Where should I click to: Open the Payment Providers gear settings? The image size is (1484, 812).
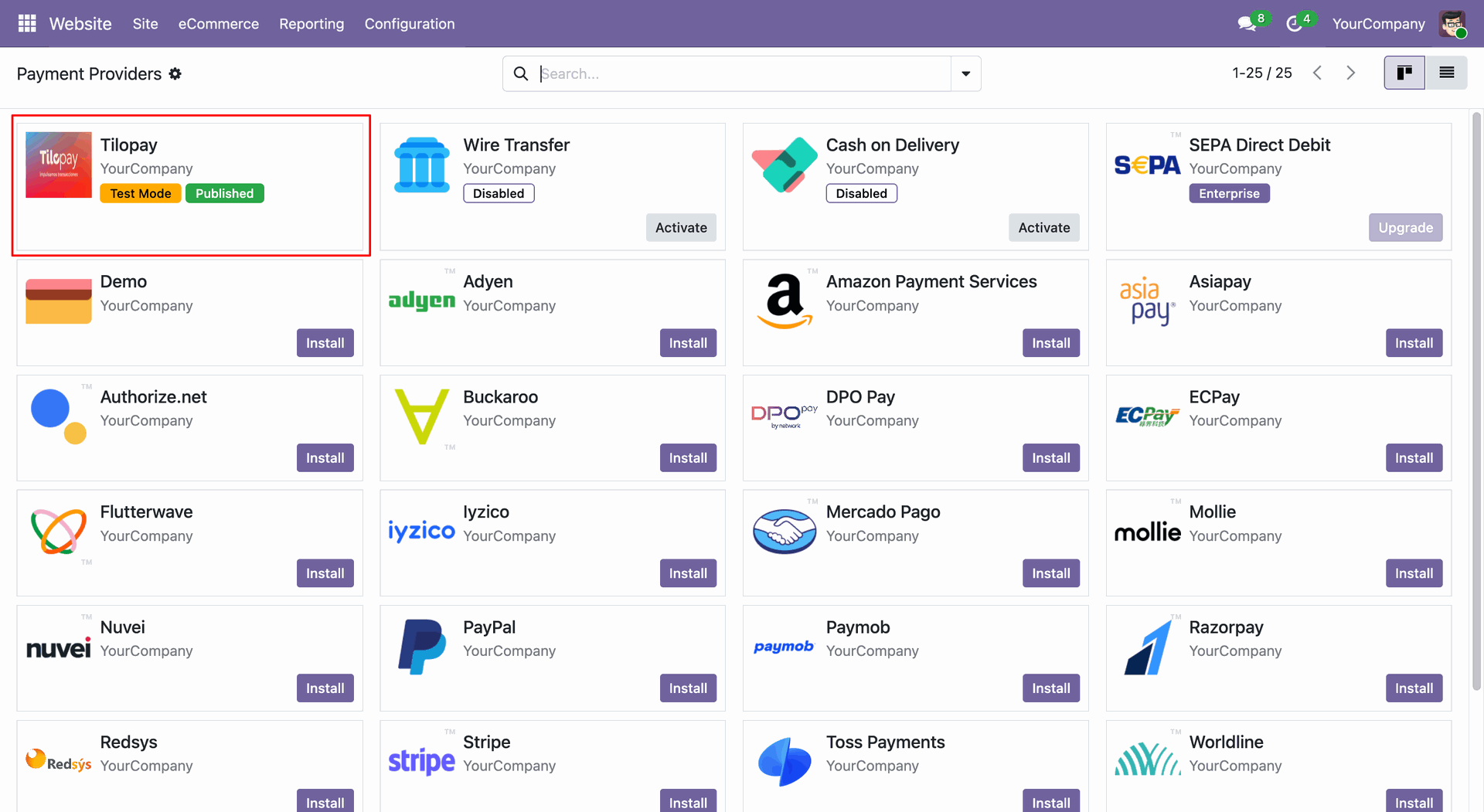(x=175, y=73)
